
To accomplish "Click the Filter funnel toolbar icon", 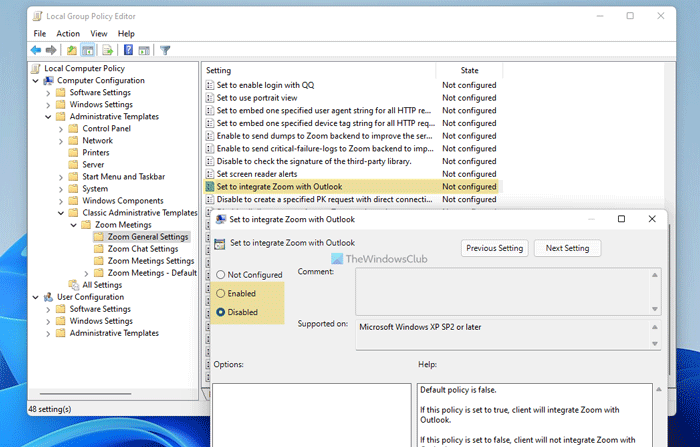I will 165,50.
